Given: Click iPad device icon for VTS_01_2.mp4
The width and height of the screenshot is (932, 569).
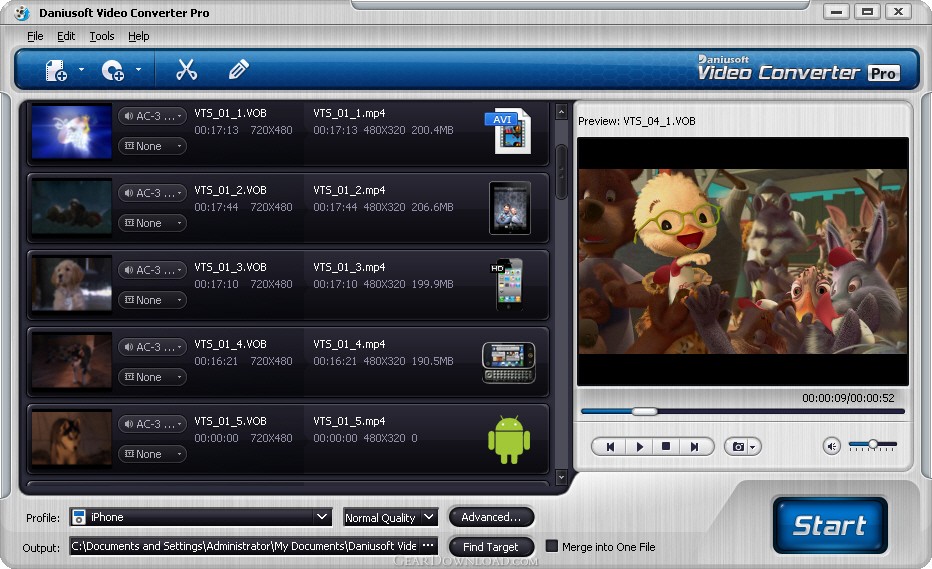Looking at the screenshot, I should (509, 208).
